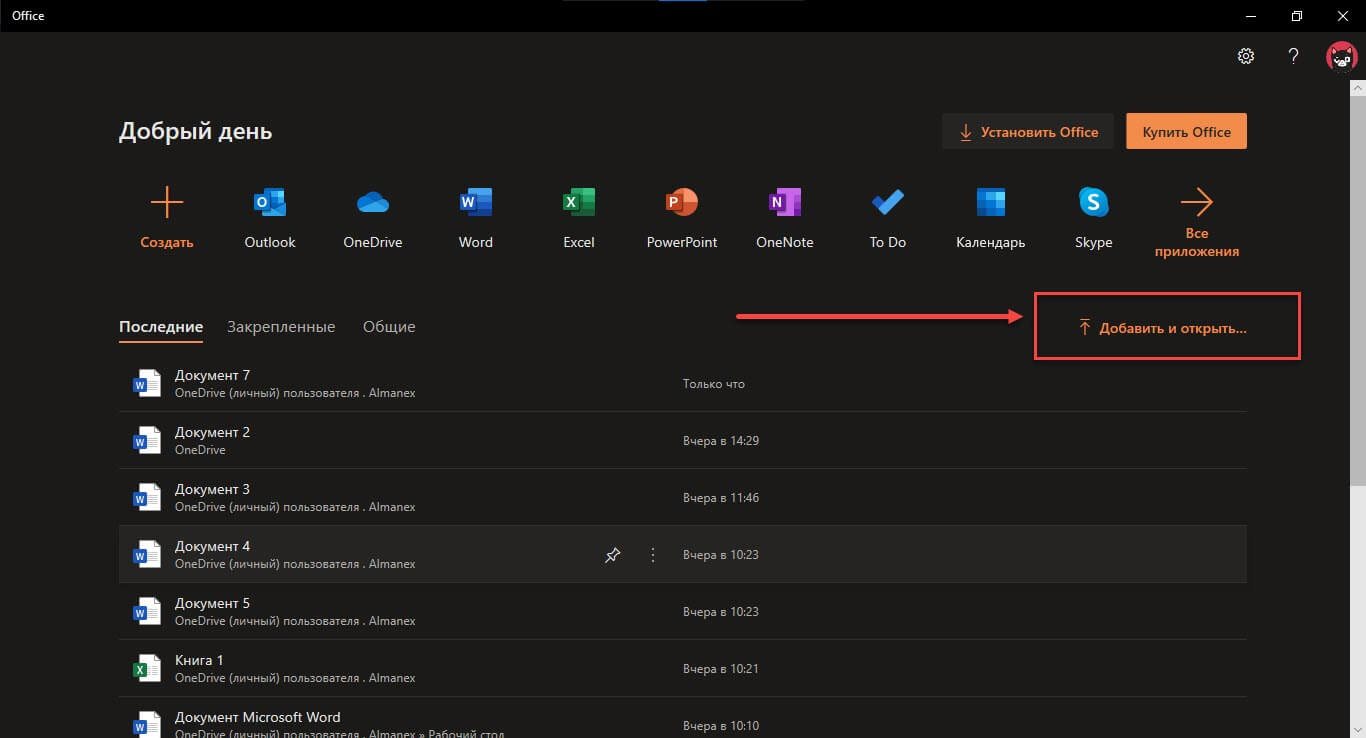Image resolution: width=1366 pixels, height=738 pixels.
Task: Switch to Общие tab
Action: point(389,327)
